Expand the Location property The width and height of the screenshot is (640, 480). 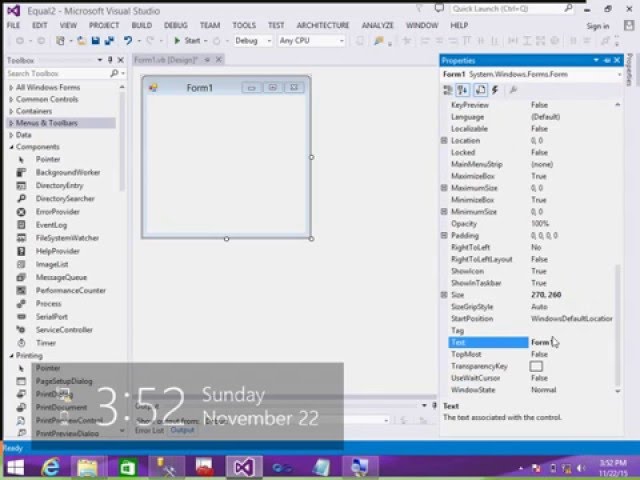(444, 140)
